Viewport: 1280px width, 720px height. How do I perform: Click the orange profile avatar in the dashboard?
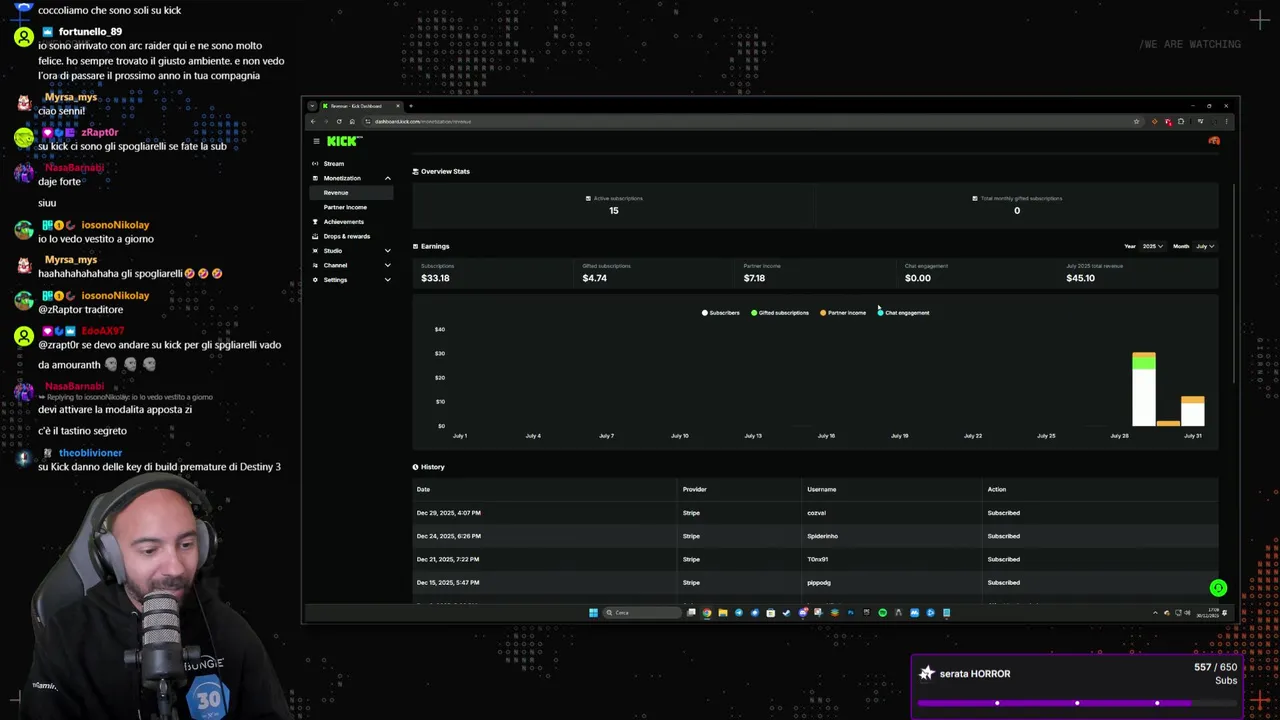click(1214, 141)
